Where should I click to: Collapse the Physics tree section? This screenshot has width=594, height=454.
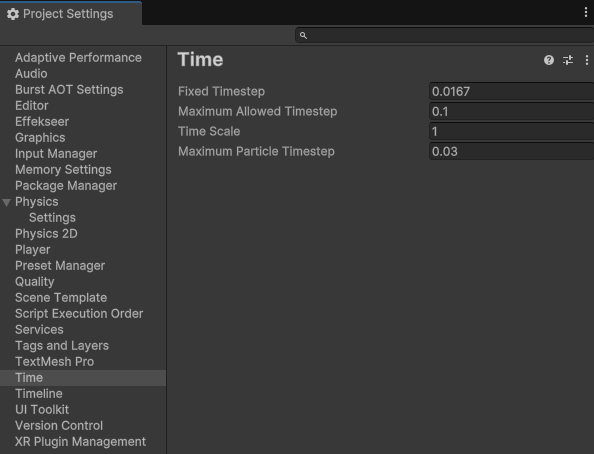[6, 202]
